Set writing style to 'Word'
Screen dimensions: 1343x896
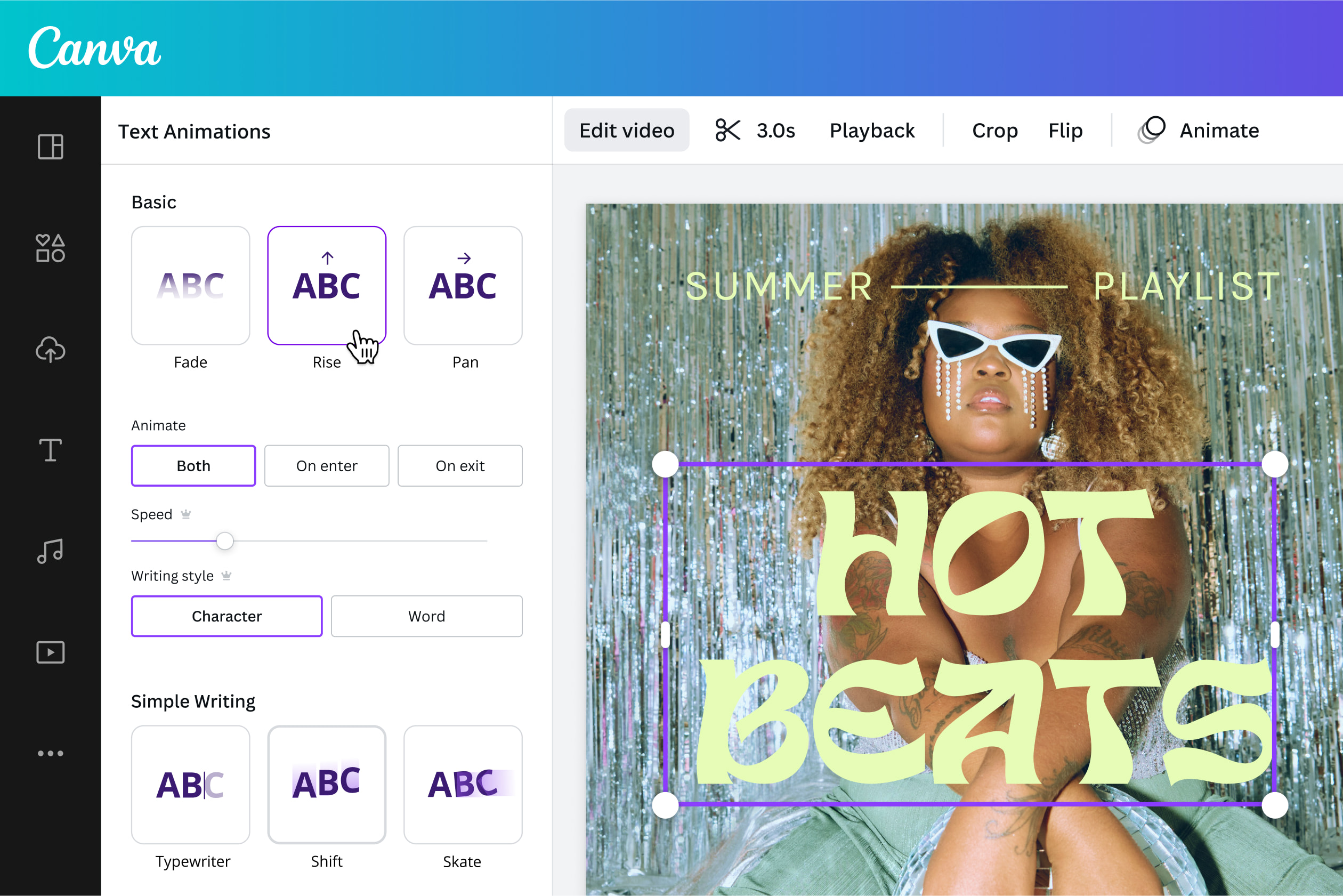426,616
